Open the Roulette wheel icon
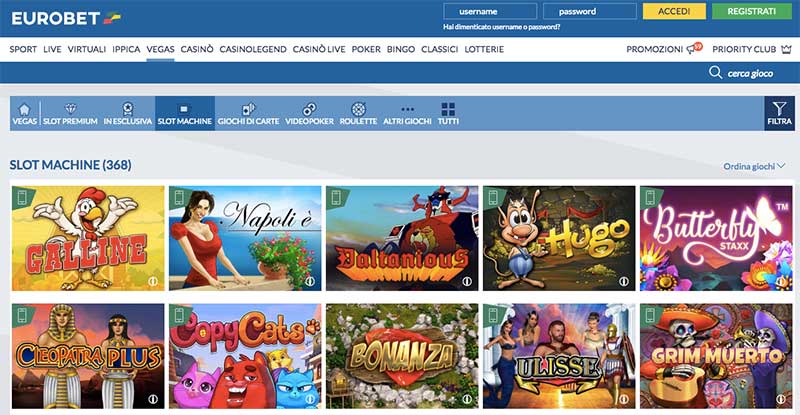The image size is (800, 415). [358, 109]
